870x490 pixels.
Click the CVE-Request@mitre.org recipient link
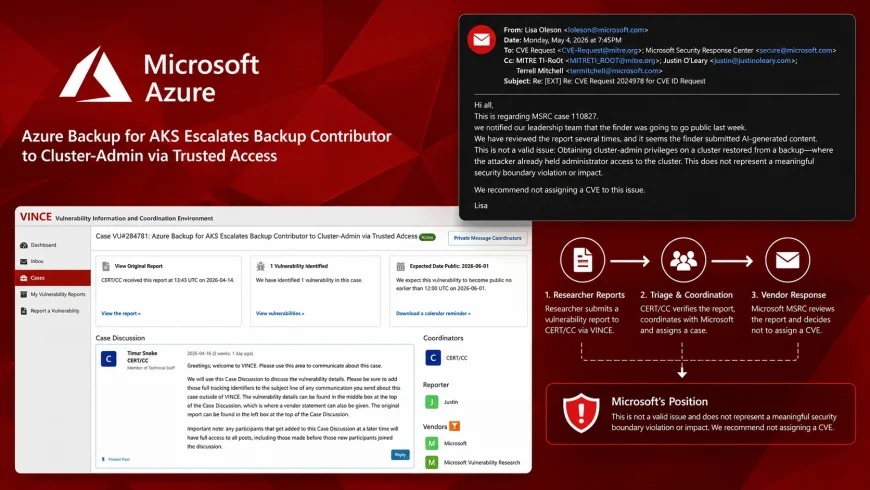click(x=600, y=50)
